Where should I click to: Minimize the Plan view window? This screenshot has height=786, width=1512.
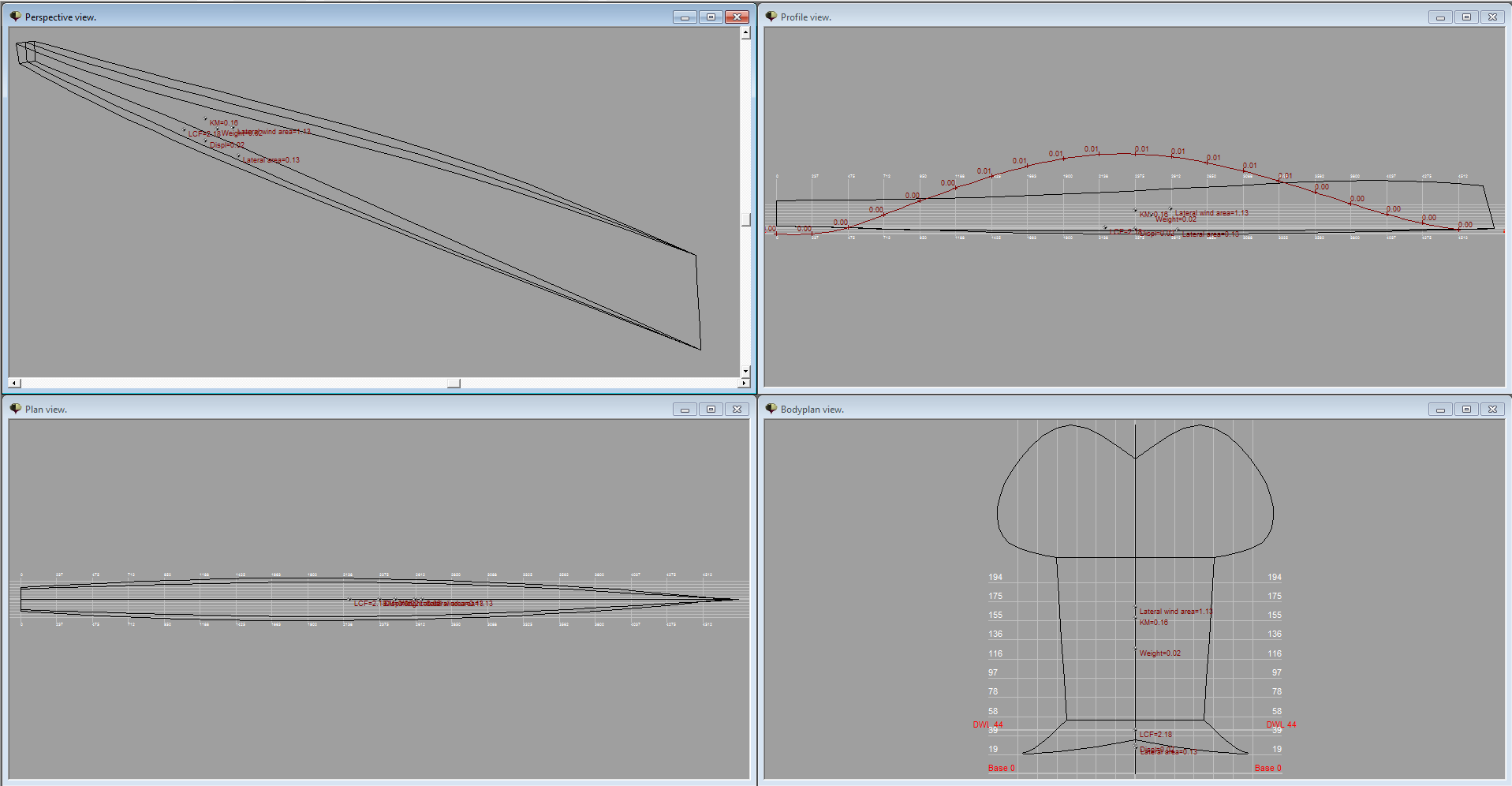point(685,409)
